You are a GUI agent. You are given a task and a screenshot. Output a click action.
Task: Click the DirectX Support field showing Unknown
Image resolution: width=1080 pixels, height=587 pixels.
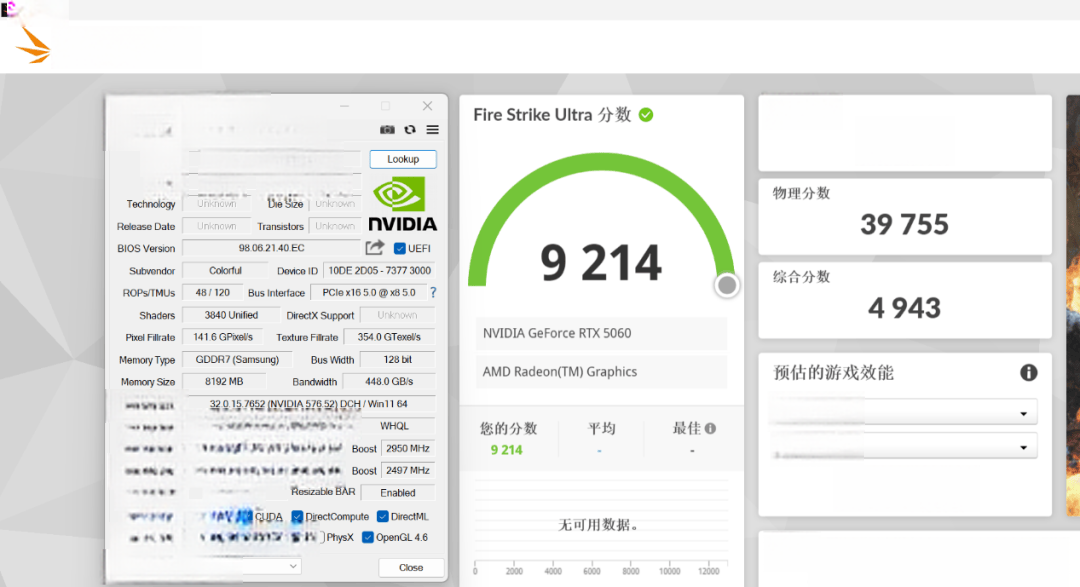397,315
